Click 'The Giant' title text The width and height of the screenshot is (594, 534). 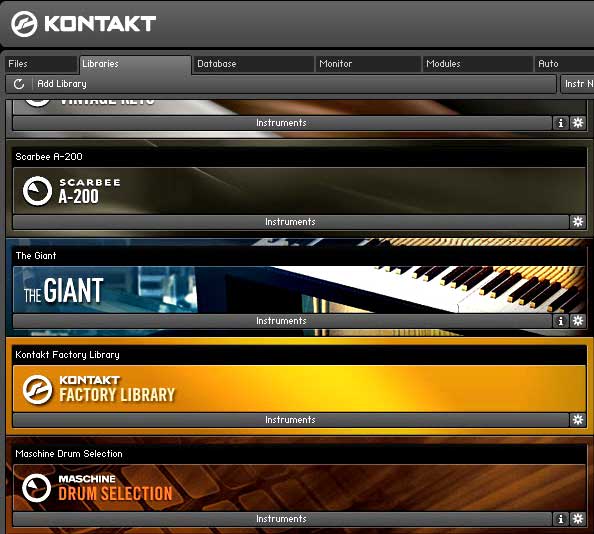(x=36, y=256)
